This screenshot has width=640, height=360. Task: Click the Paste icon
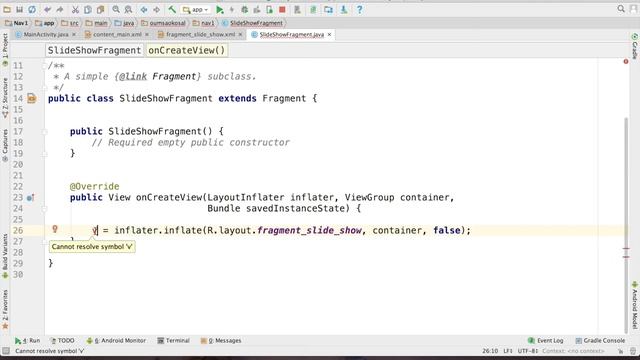(100, 9)
